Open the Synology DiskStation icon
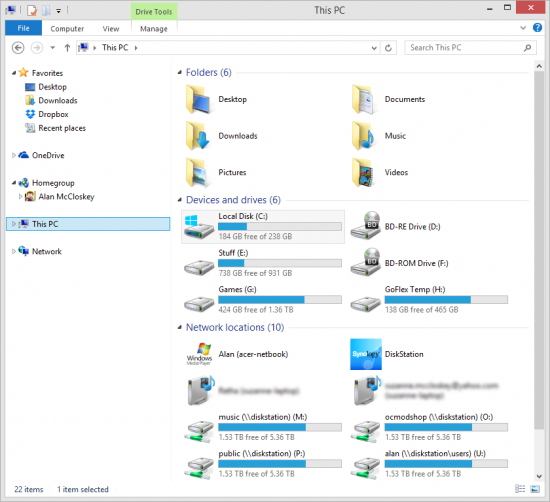The image size is (550, 502). (x=366, y=354)
